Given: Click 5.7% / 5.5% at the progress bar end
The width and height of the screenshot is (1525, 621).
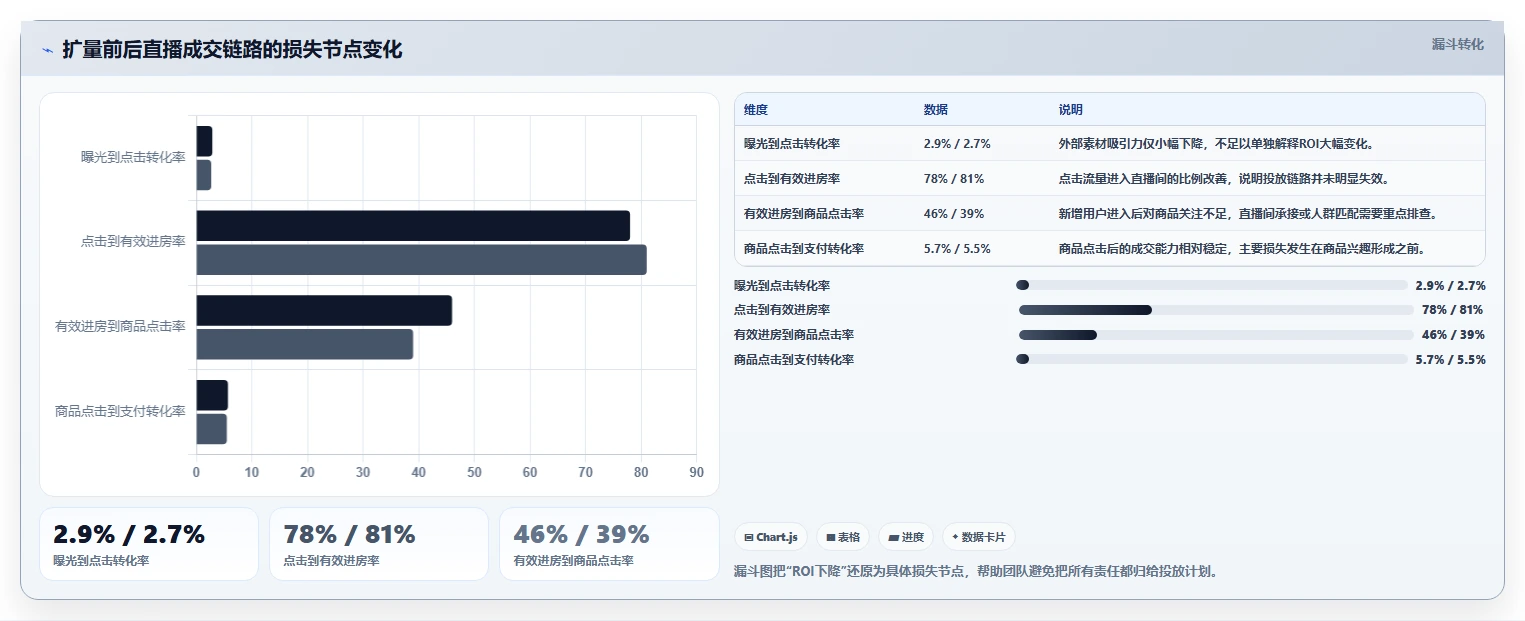Looking at the screenshot, I should (x=1450, y=360).
